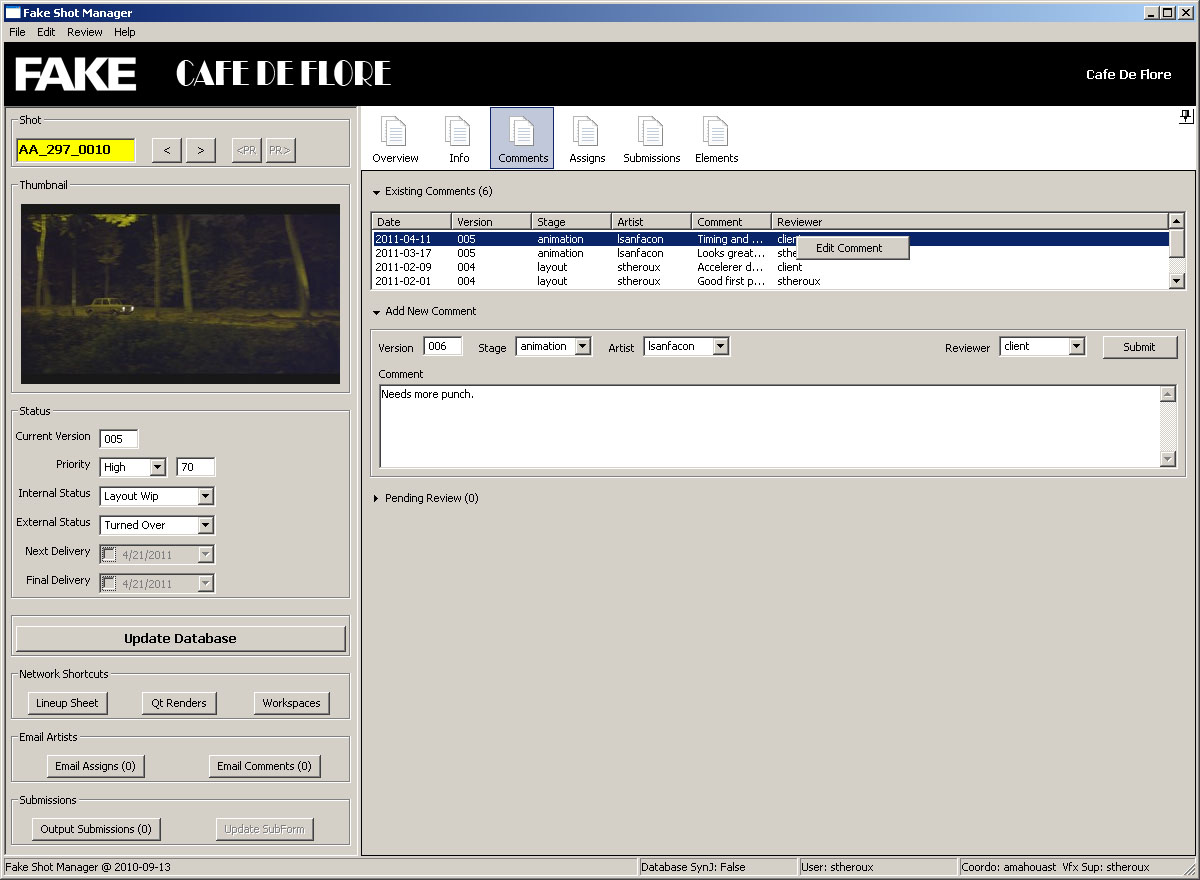The image size is (1200, 880).
Task: Open the Review menu
Action: 85,32
